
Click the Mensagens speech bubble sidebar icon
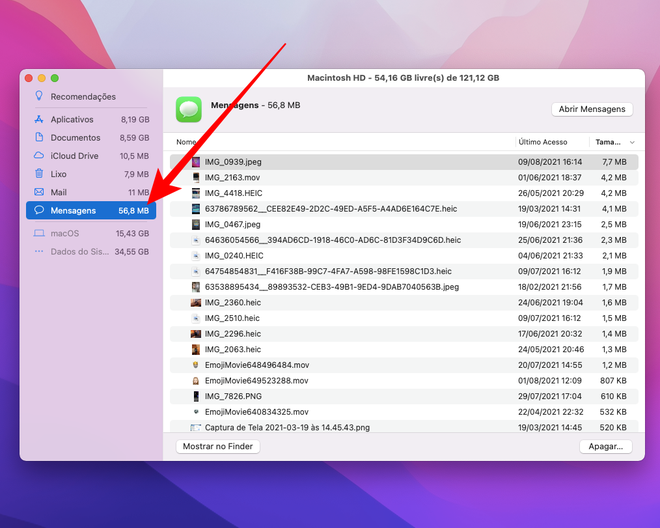39,210
